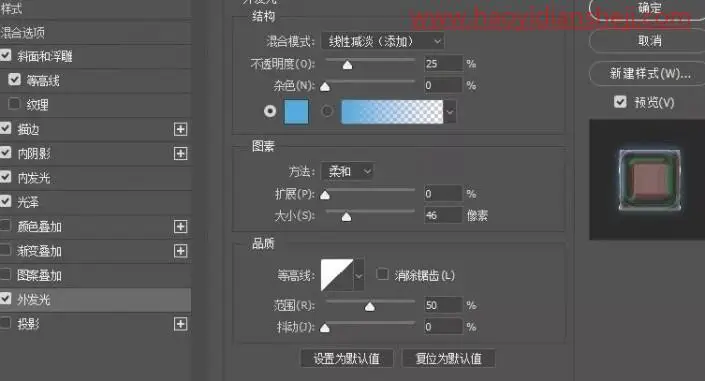
Task: Enable the 颜色叠加 checkbox
Action: click(5, 225)
